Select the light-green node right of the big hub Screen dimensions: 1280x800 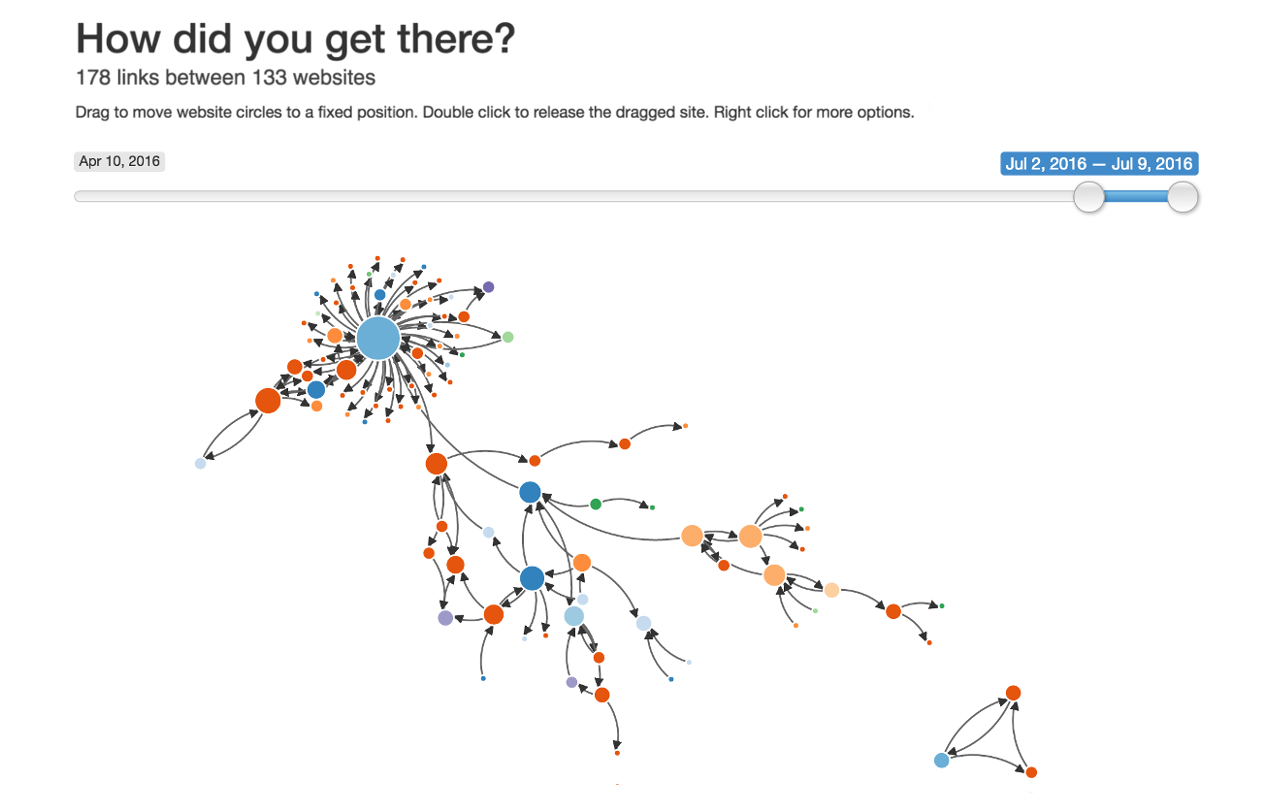pos(507,337)
